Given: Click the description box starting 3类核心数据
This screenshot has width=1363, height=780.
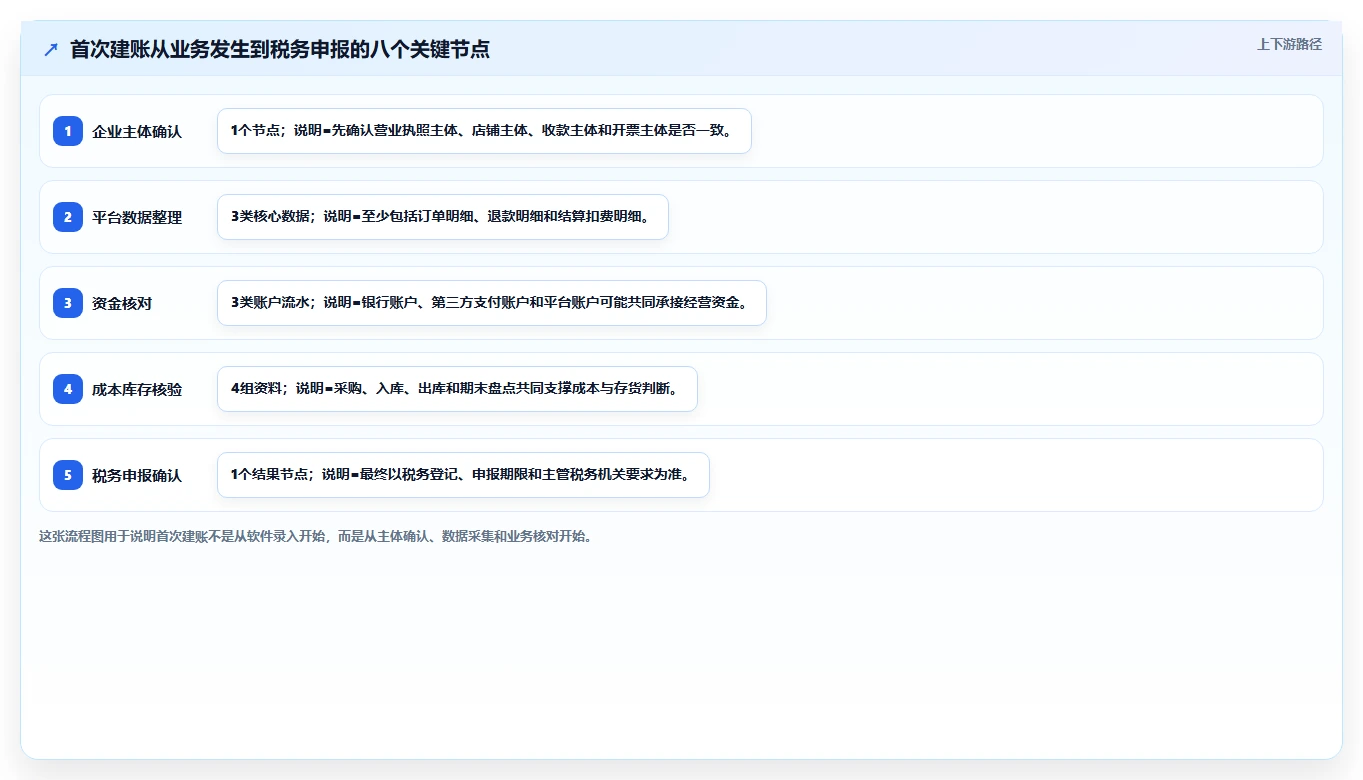Looking at the screenshot, I should point(442,217).
